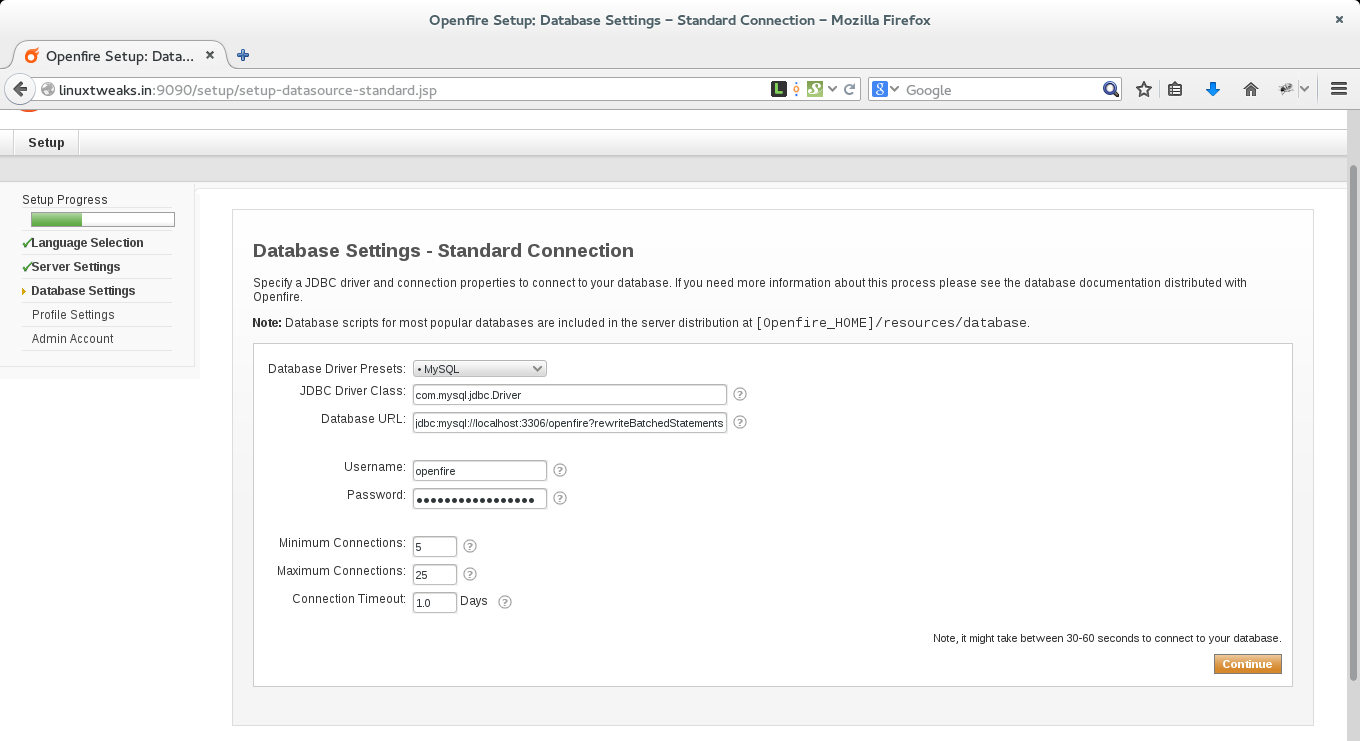
Task: Click the search magnifier icon
Action: click(1110, 89)
